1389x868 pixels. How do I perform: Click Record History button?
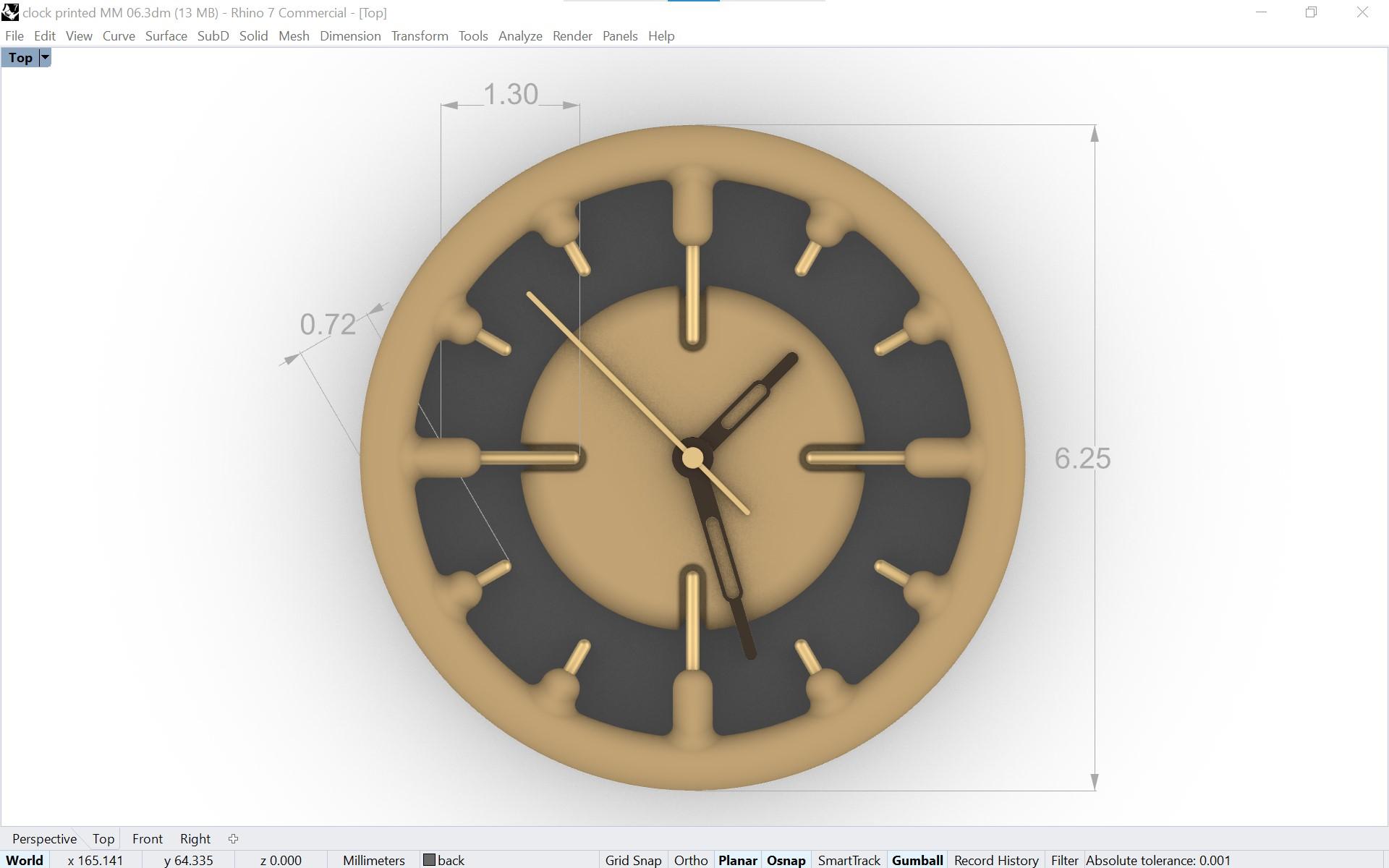click(995, 860)
